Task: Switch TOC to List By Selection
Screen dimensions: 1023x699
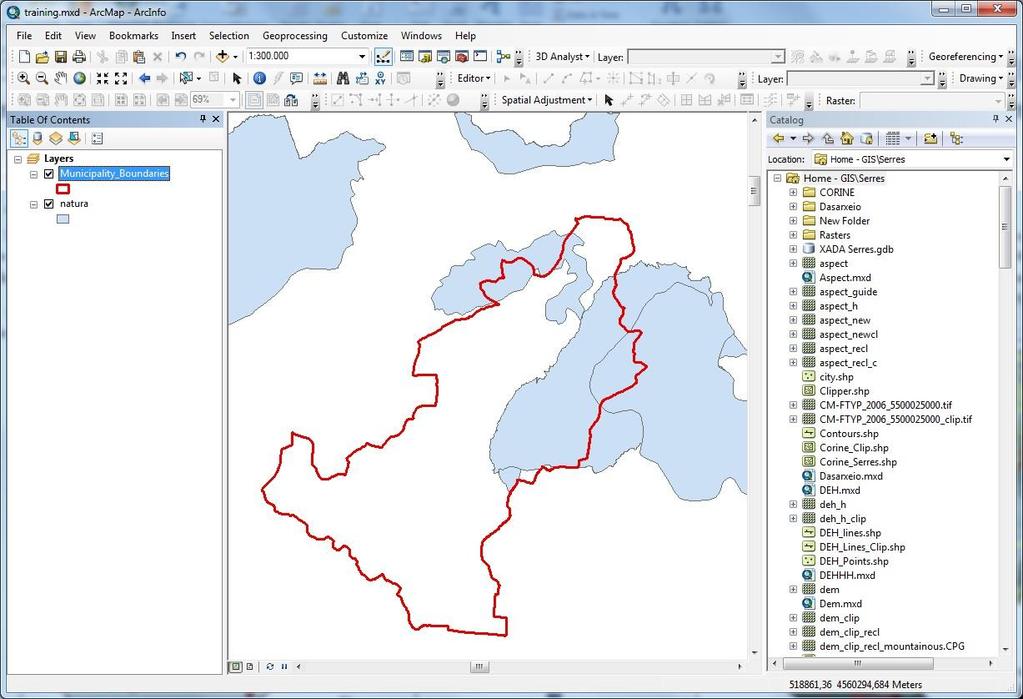Action: point(74,138)
